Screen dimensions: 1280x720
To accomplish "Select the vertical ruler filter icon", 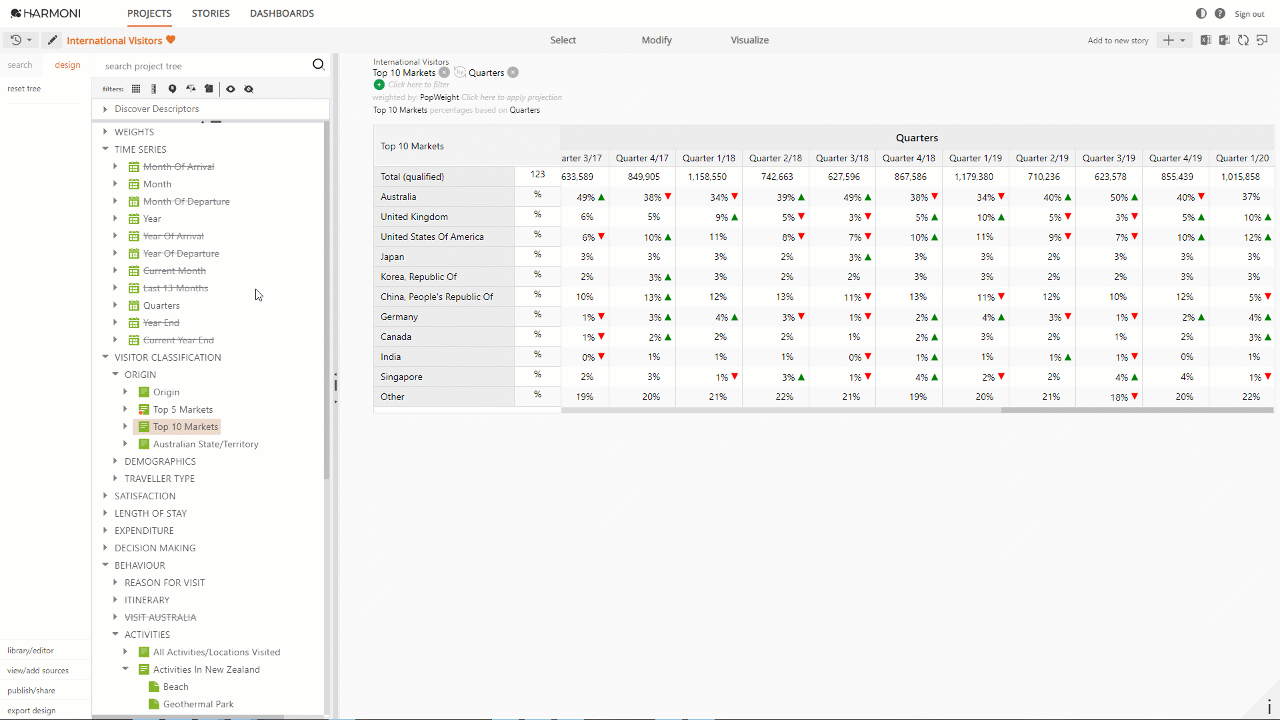I will [153, 89].
